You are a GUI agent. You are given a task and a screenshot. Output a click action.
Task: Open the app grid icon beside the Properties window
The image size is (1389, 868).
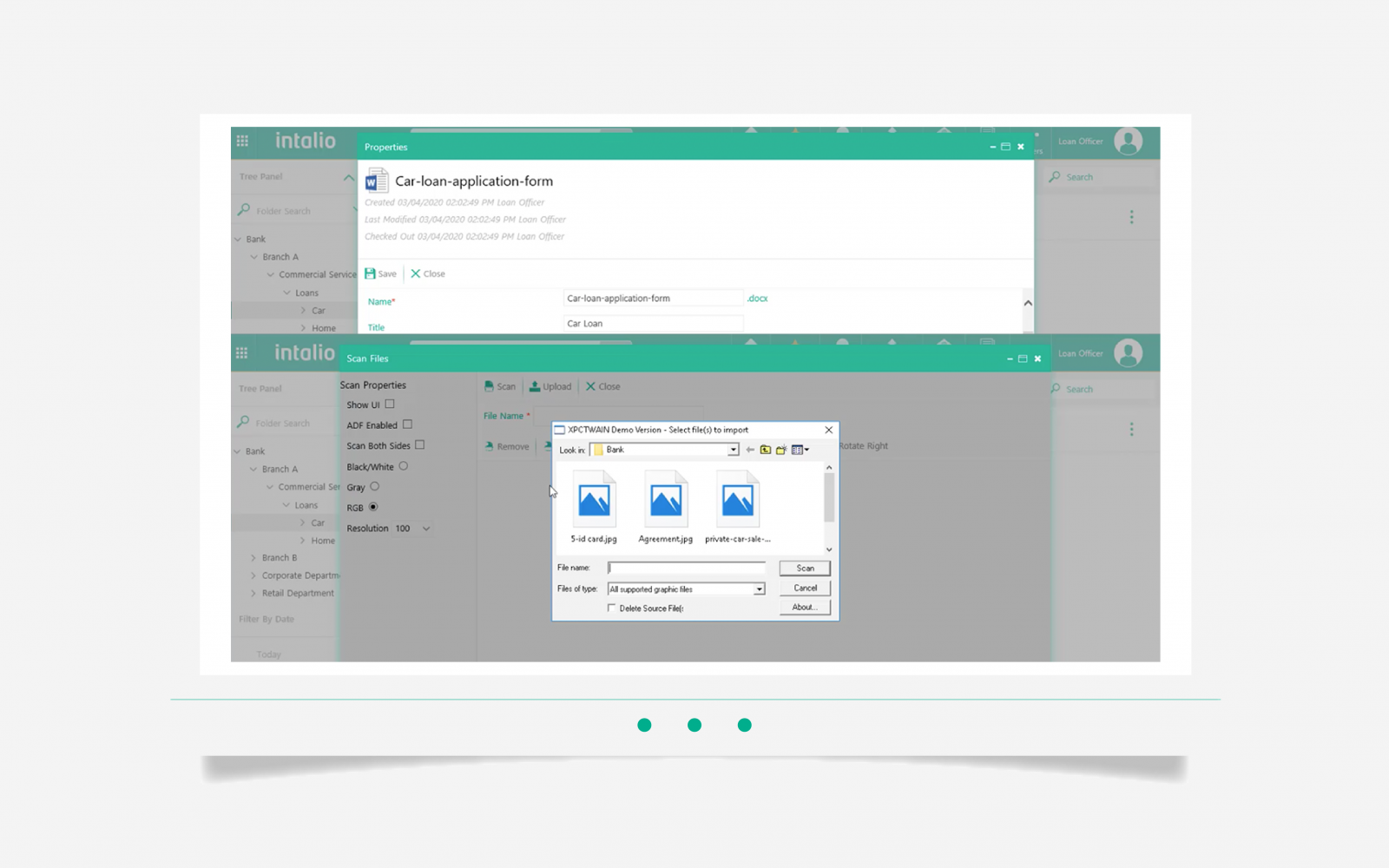click(x=242, y=141)
